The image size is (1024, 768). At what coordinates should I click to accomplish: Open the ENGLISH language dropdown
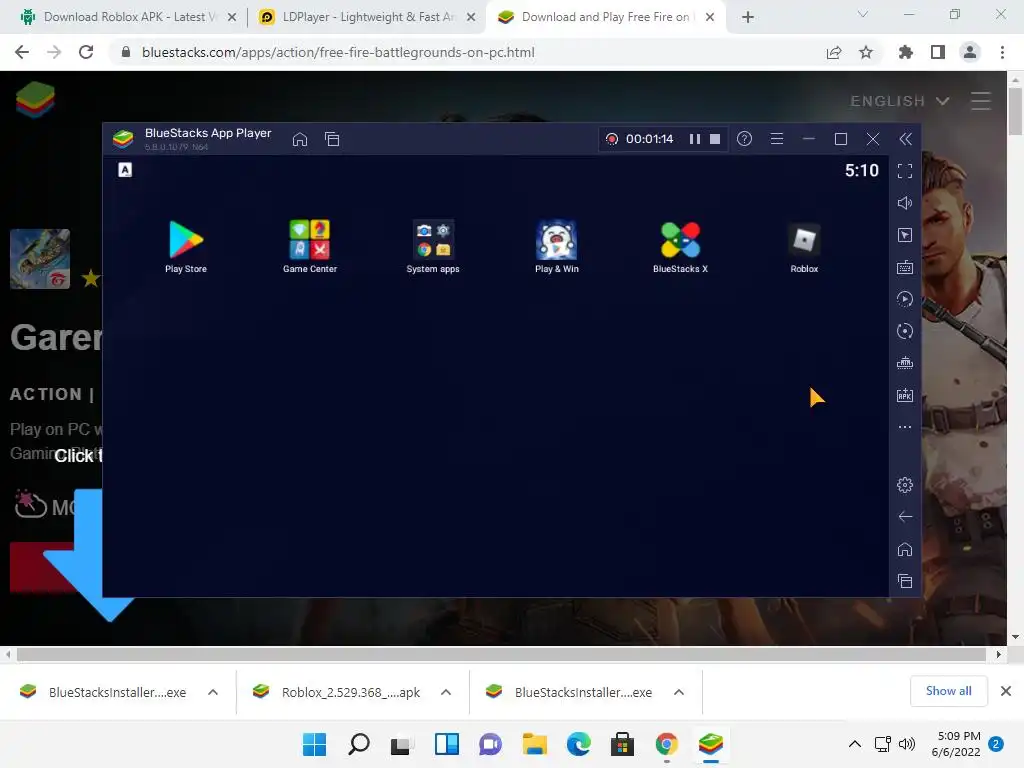pos(899,101)
